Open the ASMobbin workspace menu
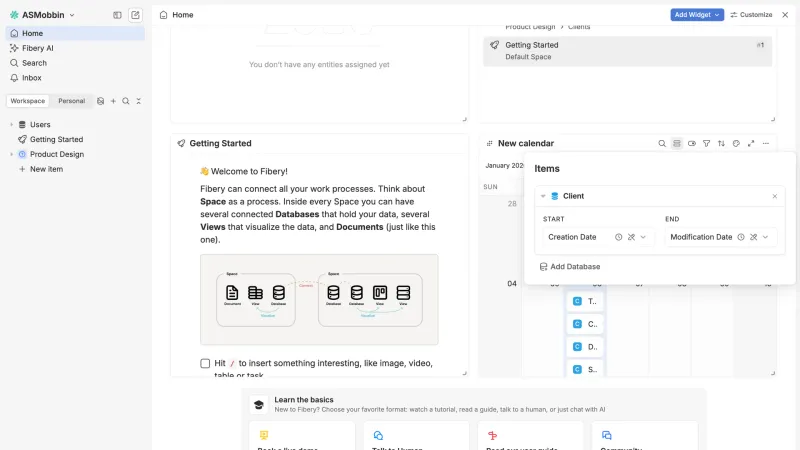 [42, 15]
